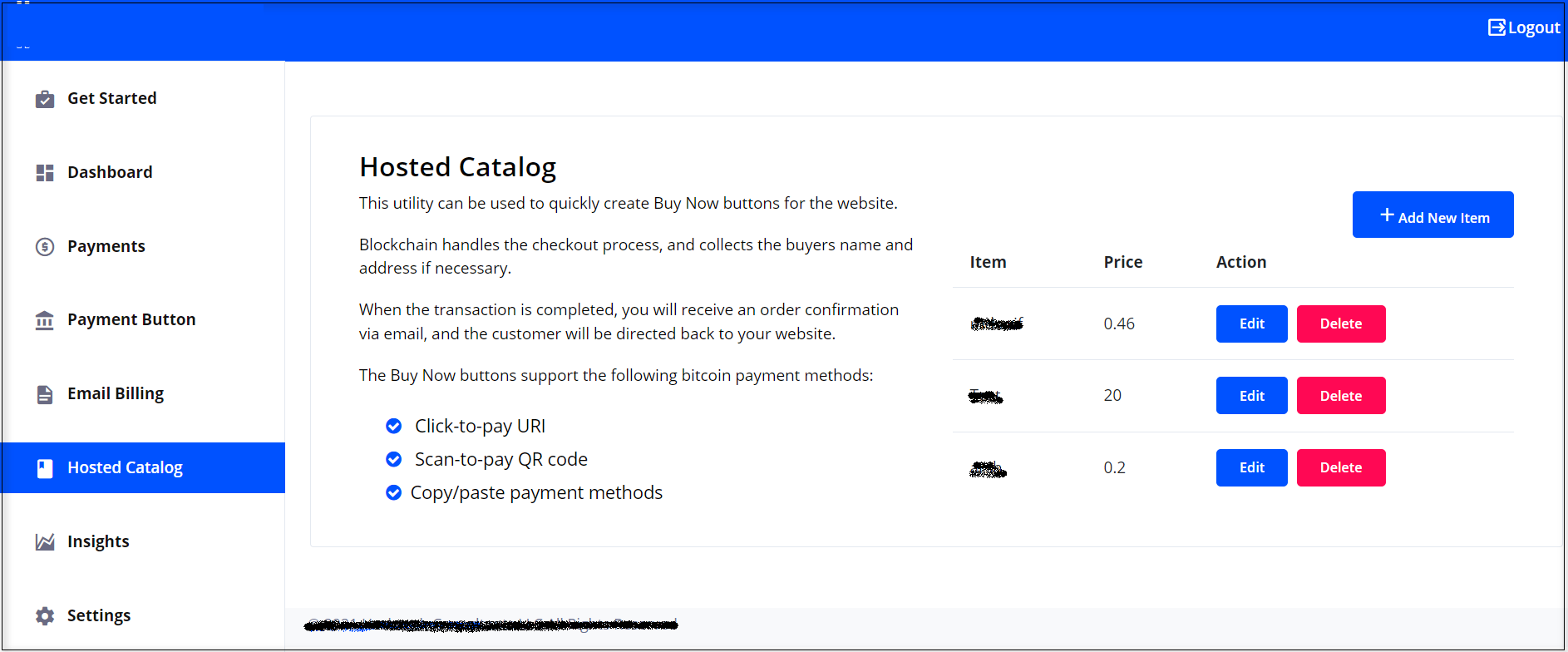Delete the item priced 20

1340,396
